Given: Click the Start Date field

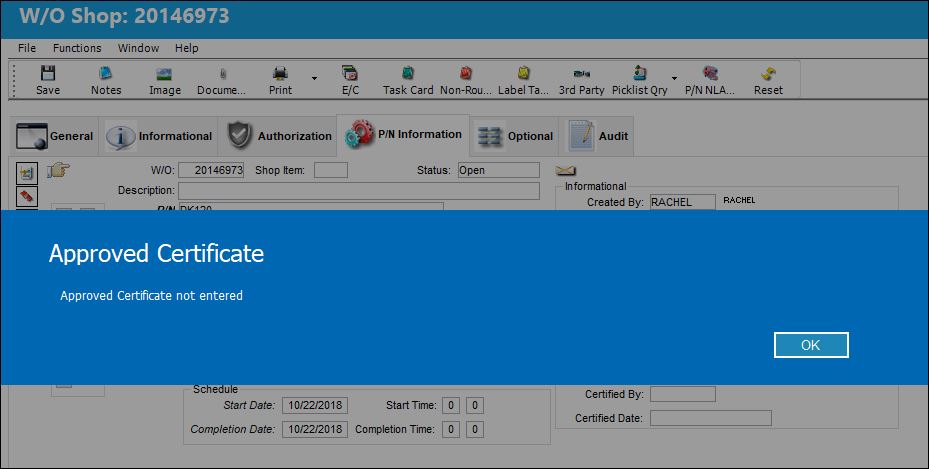Looking at the screenshot, I should point(315,406).
